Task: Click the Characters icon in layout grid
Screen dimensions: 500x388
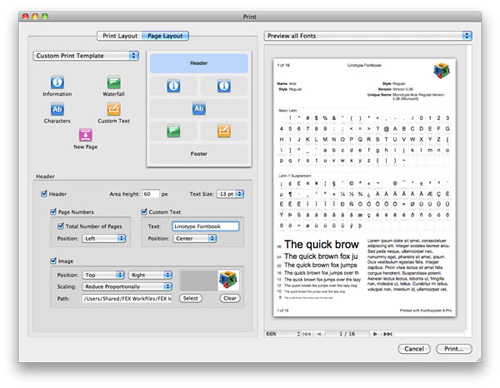Action: (x=199, y=109)
